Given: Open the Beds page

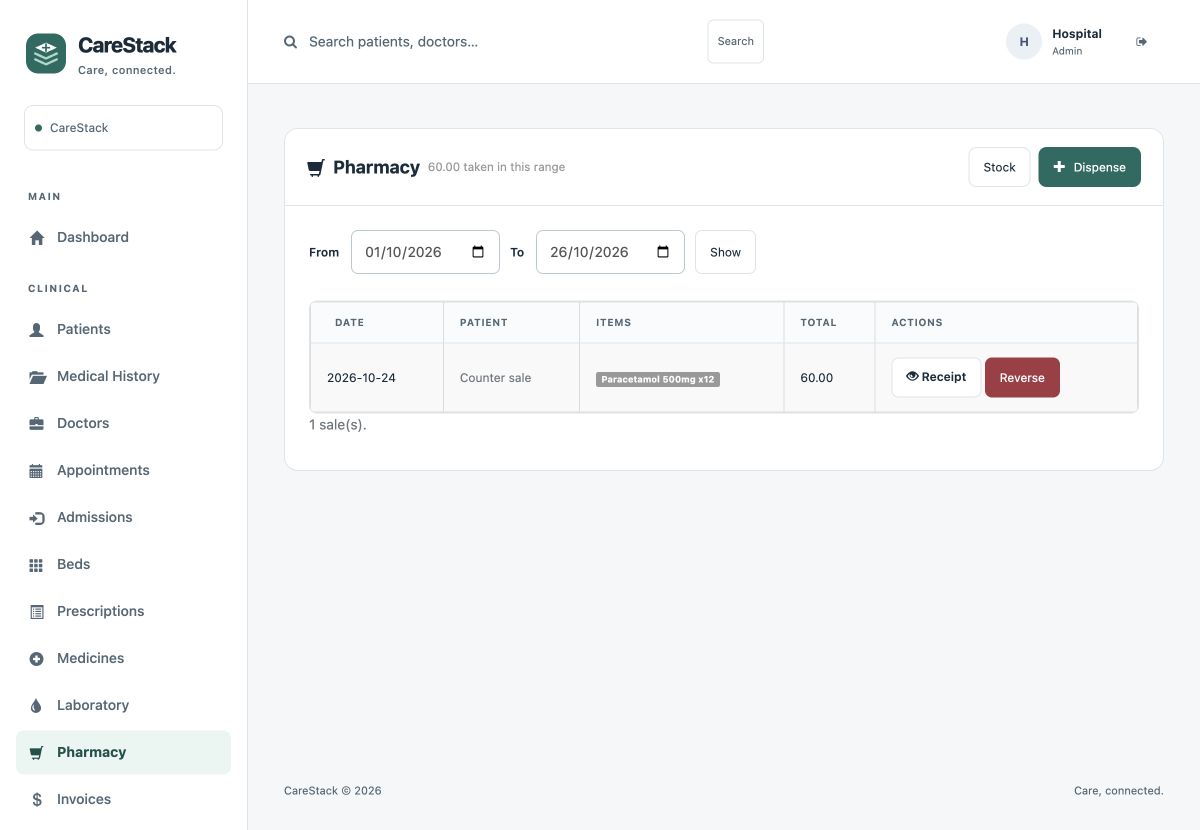Looking at the screenshot, I should [123, 564].
